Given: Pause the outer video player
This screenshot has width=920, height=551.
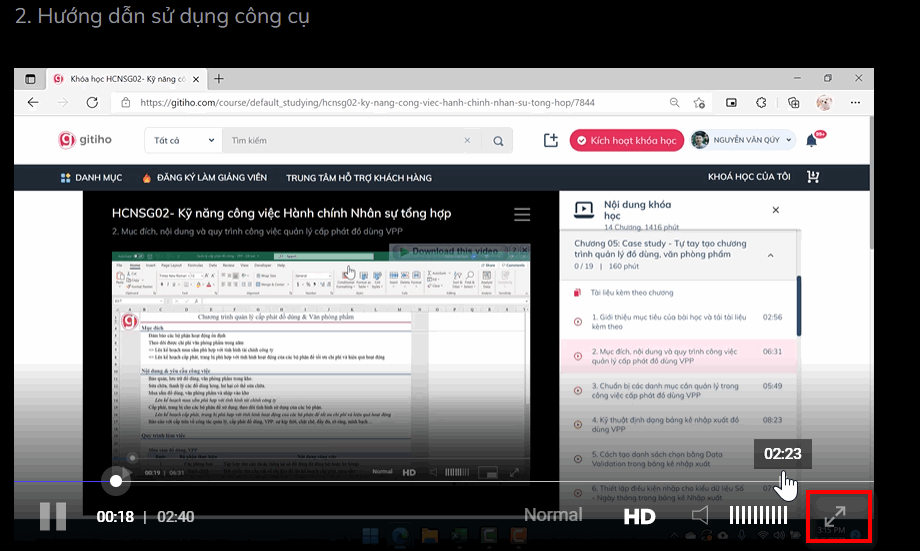Looking at the screenshot, I should [x=53, y=516].
